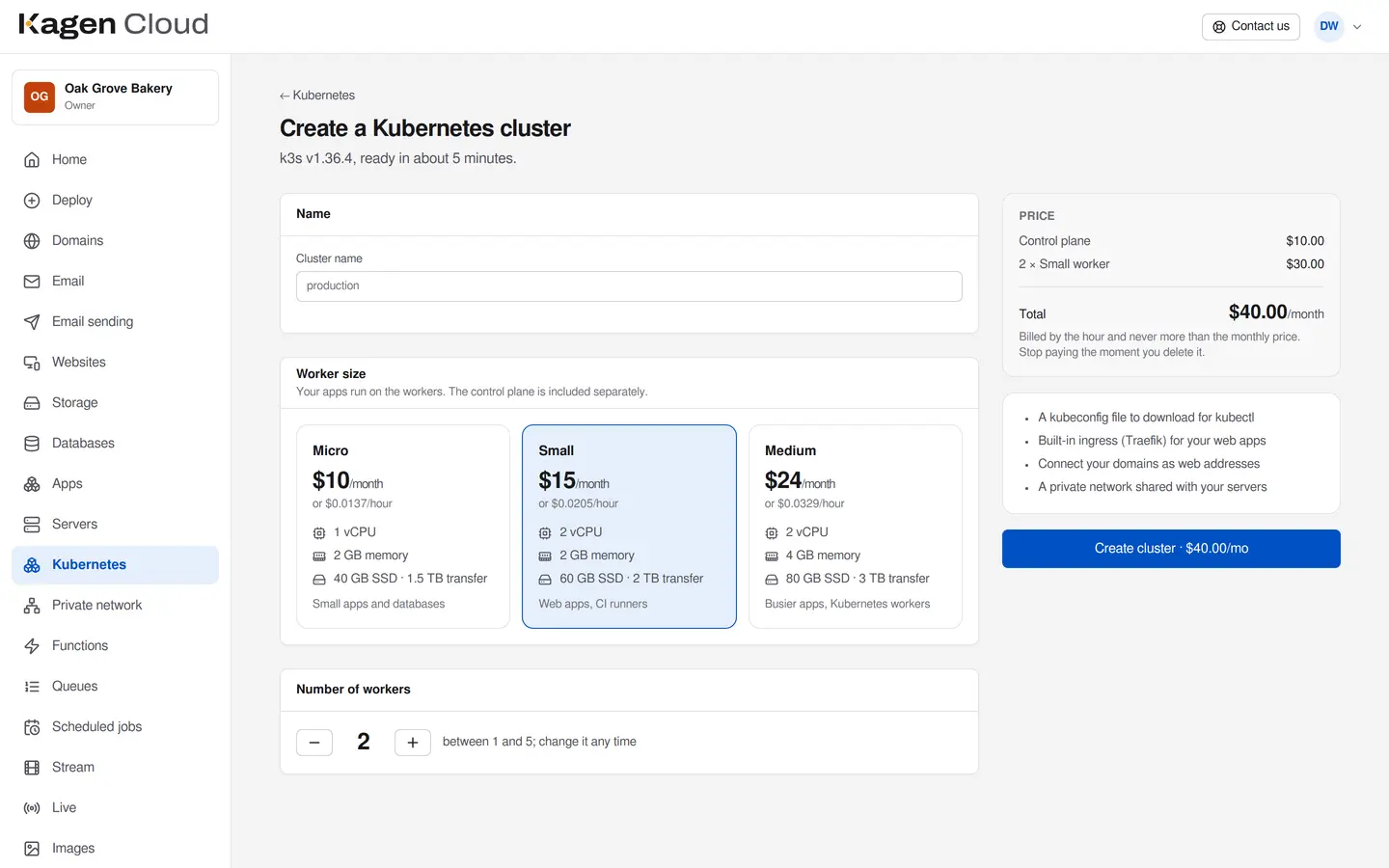1389x868 pixels.
Task: Open Scheduled jobs from the sidebar
Action: [115, 727]
